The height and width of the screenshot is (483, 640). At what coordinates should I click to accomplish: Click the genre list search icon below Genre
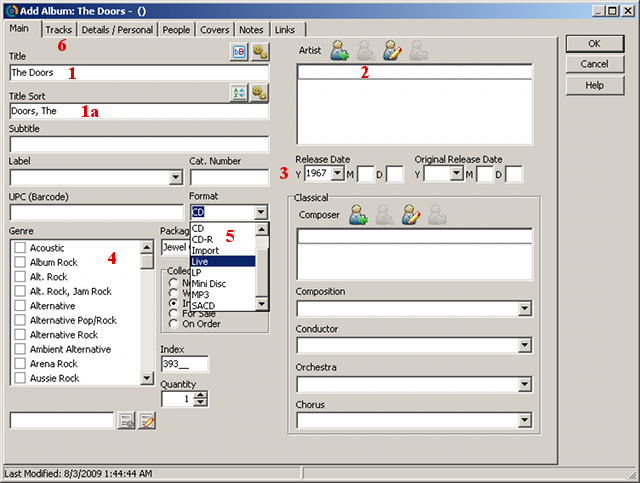[126, 421]
